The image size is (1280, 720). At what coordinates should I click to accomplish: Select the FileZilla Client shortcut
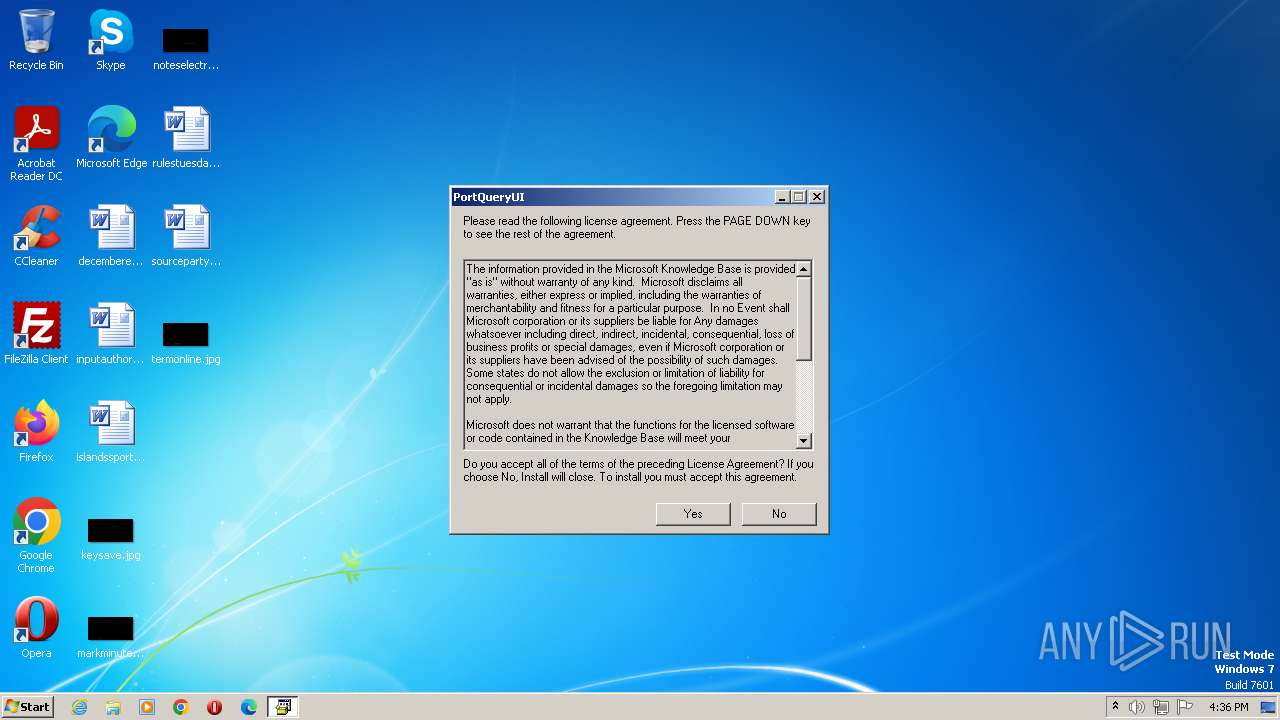[x=36, y=334]
